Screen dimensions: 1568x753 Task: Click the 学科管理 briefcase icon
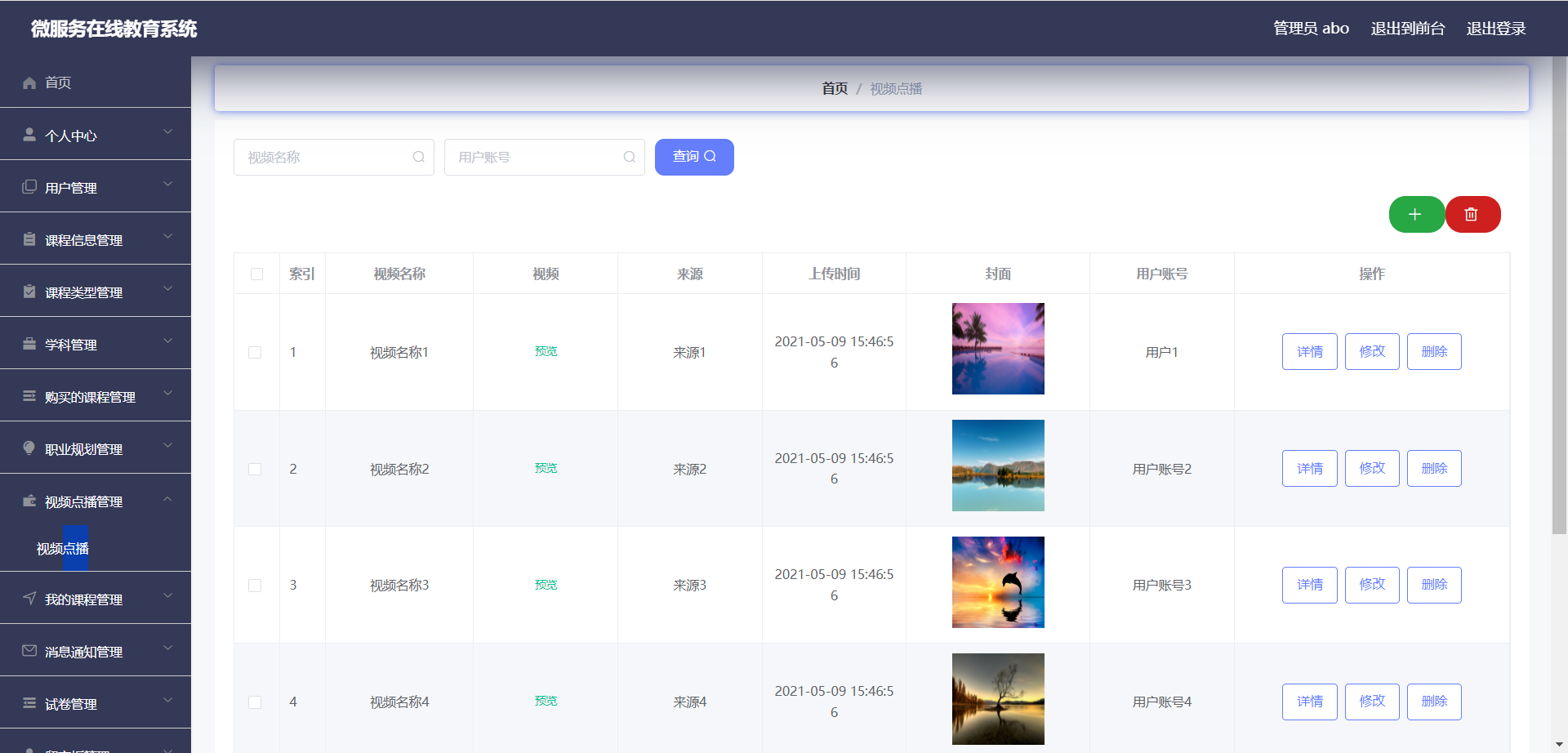(x=29, y=344)
